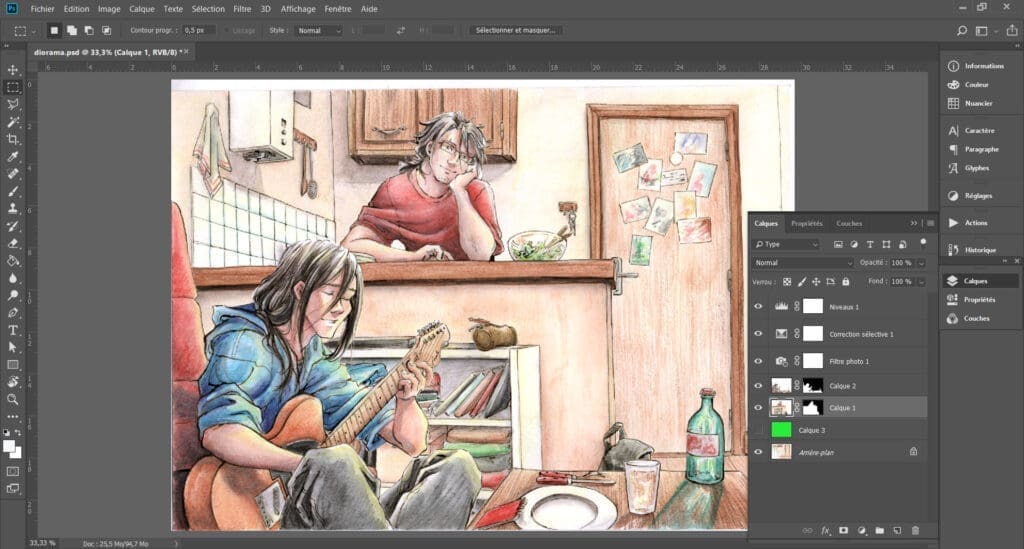Select the Healing Brush tool

click(12, 174)
